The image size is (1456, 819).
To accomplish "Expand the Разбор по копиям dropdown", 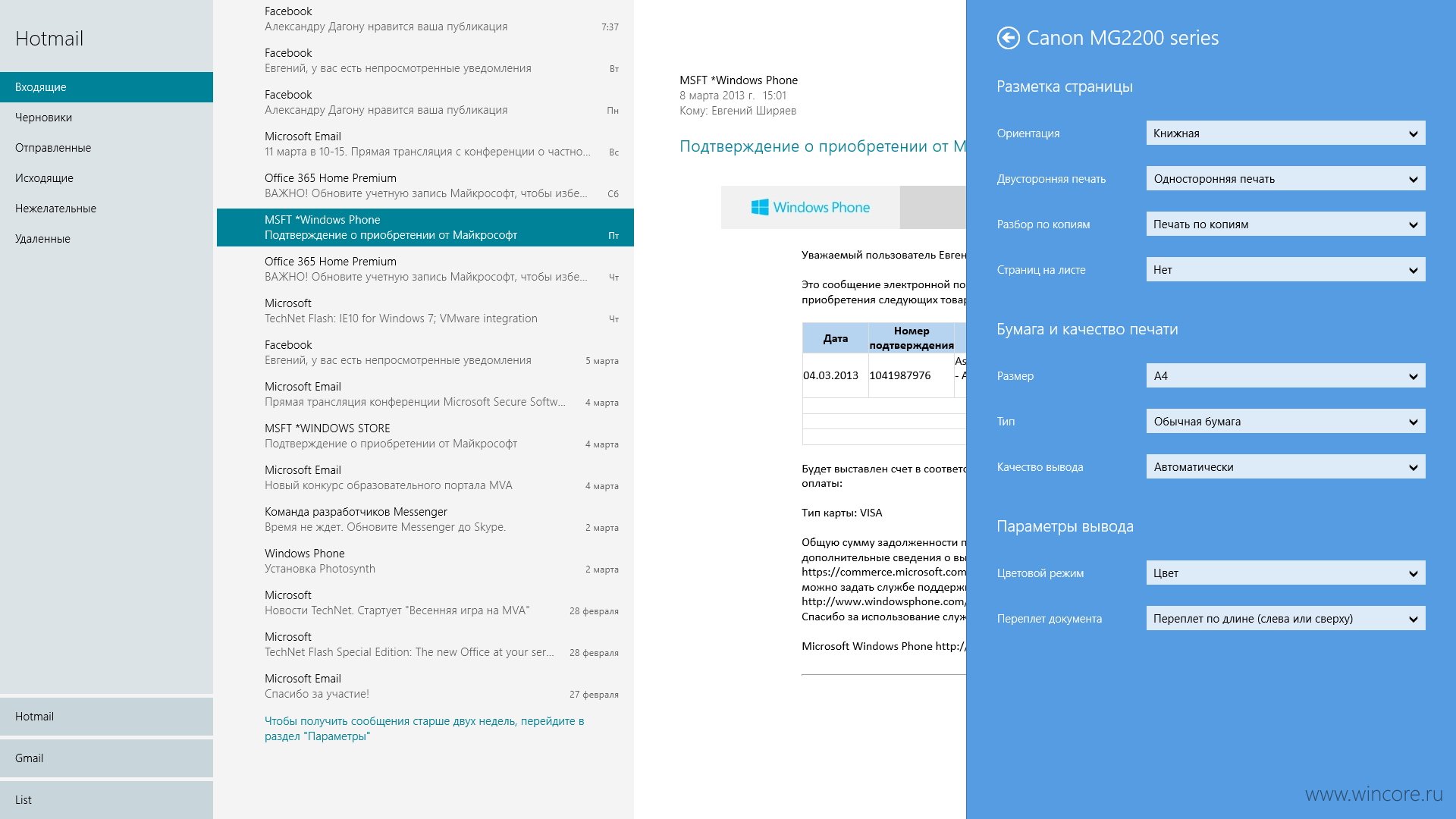I will coord(1285,224).
